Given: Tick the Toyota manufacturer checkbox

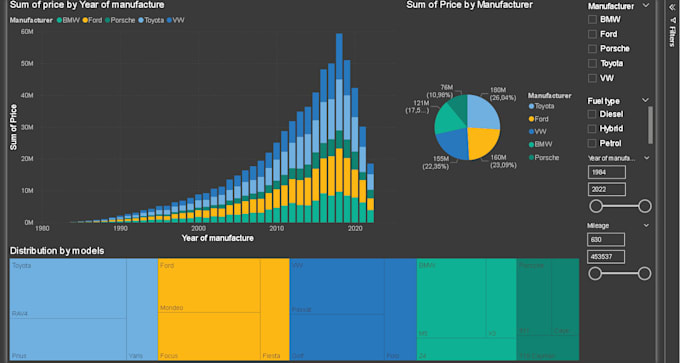Looking at the screenshot, I should coord(592,64).
